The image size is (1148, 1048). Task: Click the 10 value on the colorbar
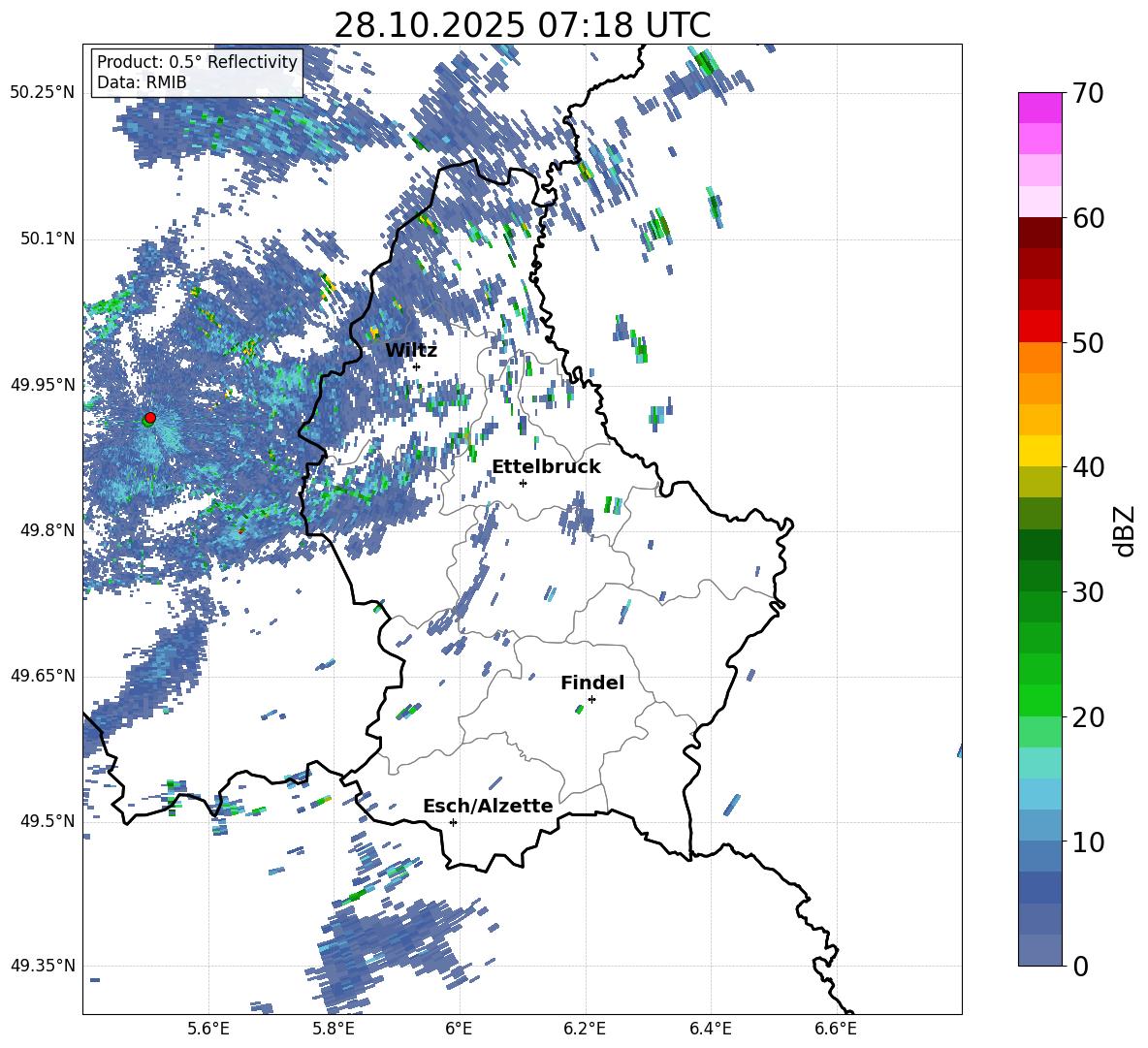[1088, 842]
